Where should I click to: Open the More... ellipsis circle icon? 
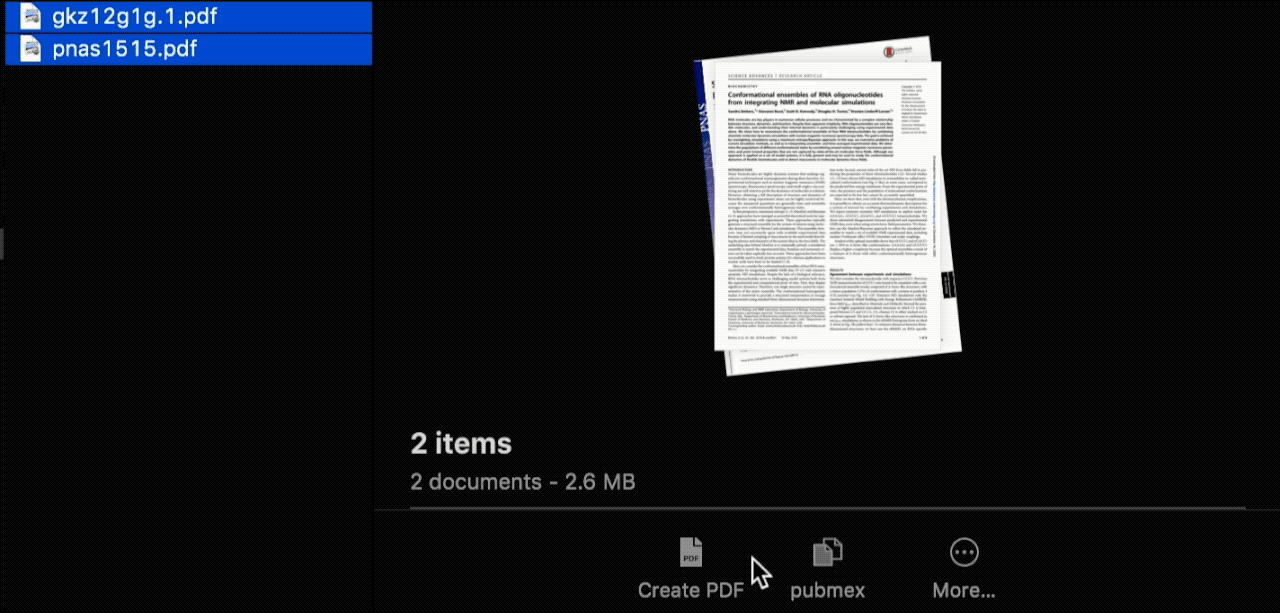(x=963, y=551)
